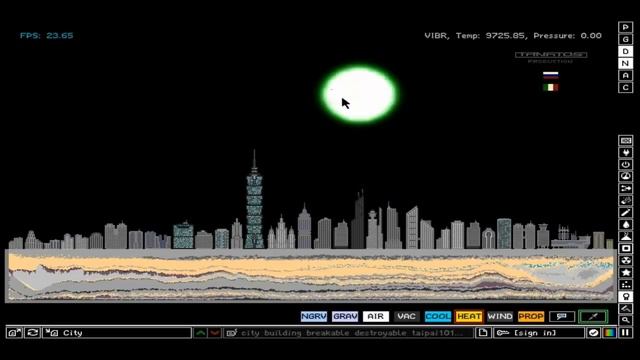Toggle the A view mode
The height and width of the screenshot is (360, 640).
coord(625,76)
